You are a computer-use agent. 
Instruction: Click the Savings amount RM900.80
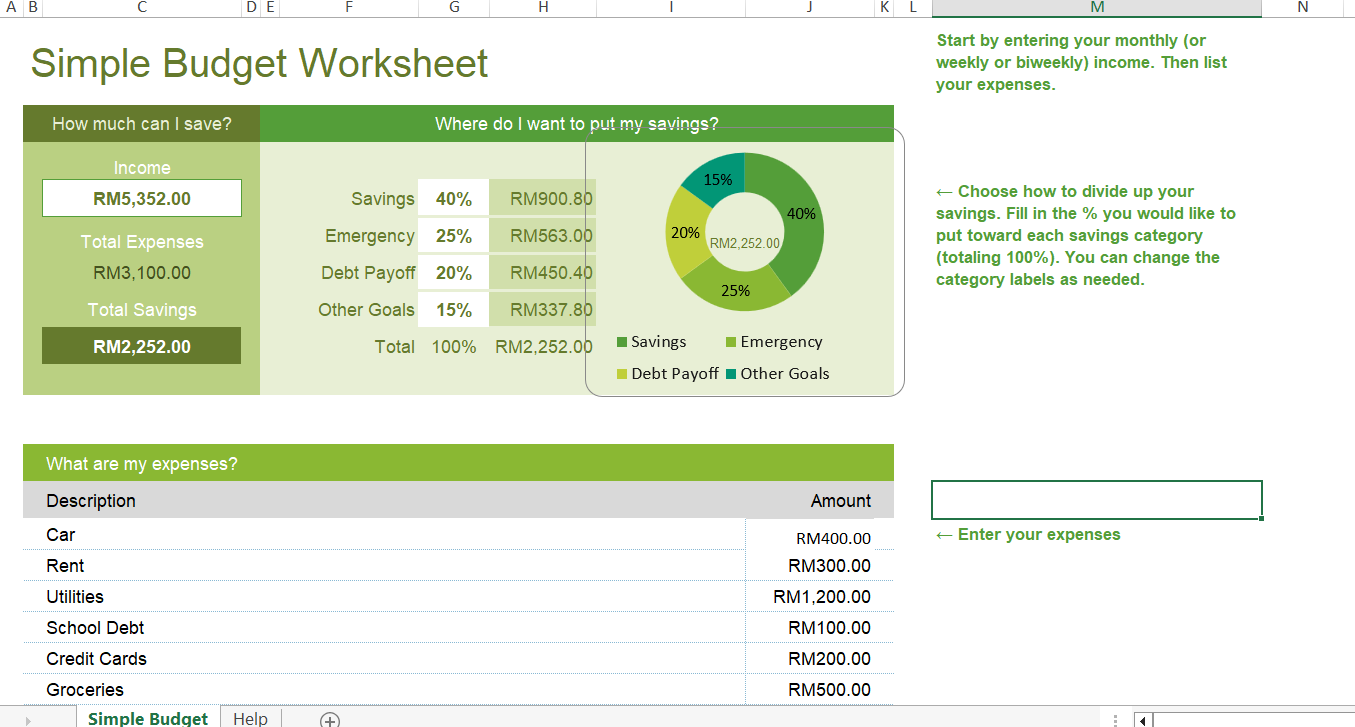point(543,199)
